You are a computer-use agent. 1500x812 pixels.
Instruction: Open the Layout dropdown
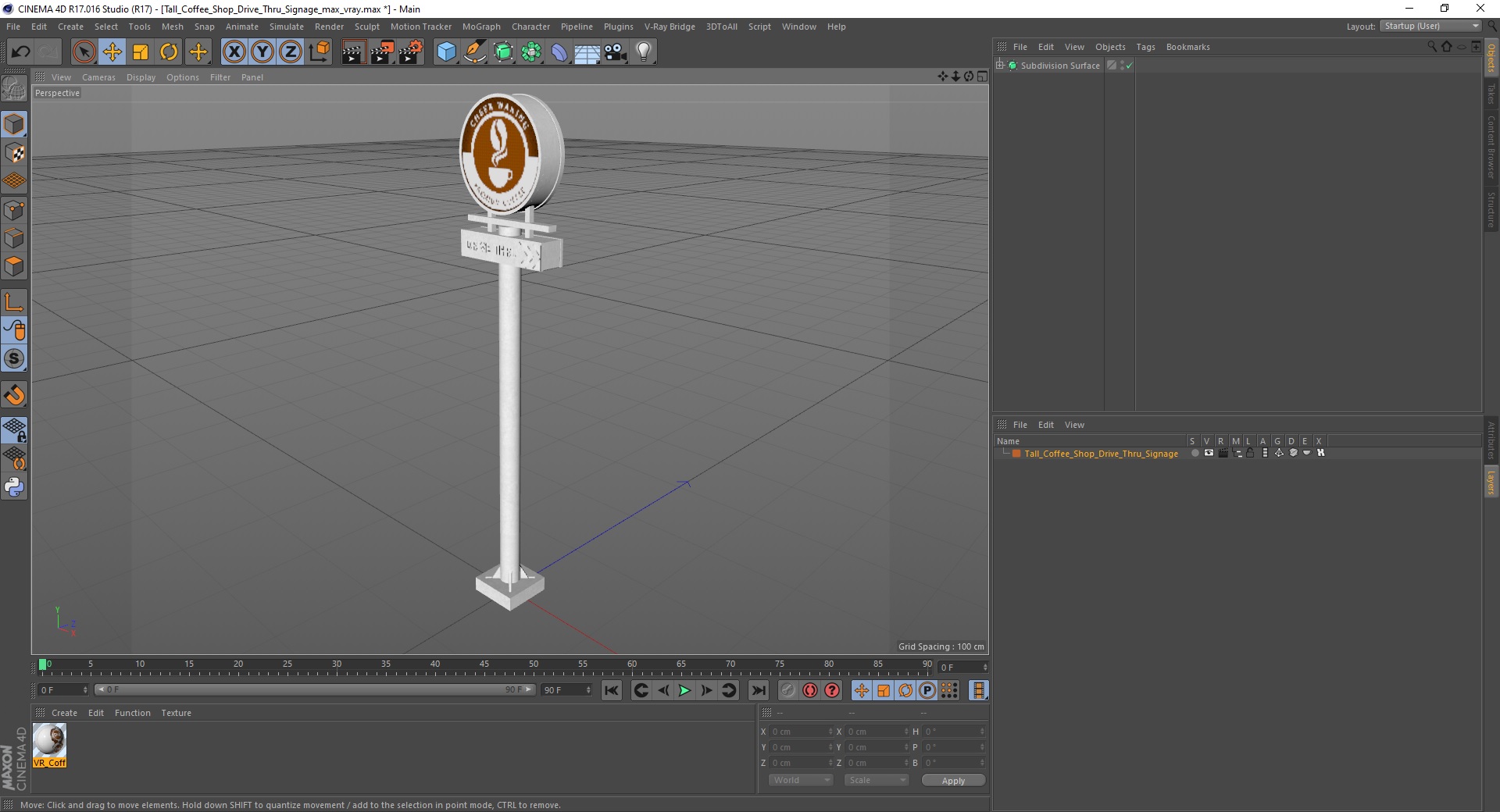pyautogui.click(x=1431, y=26)
